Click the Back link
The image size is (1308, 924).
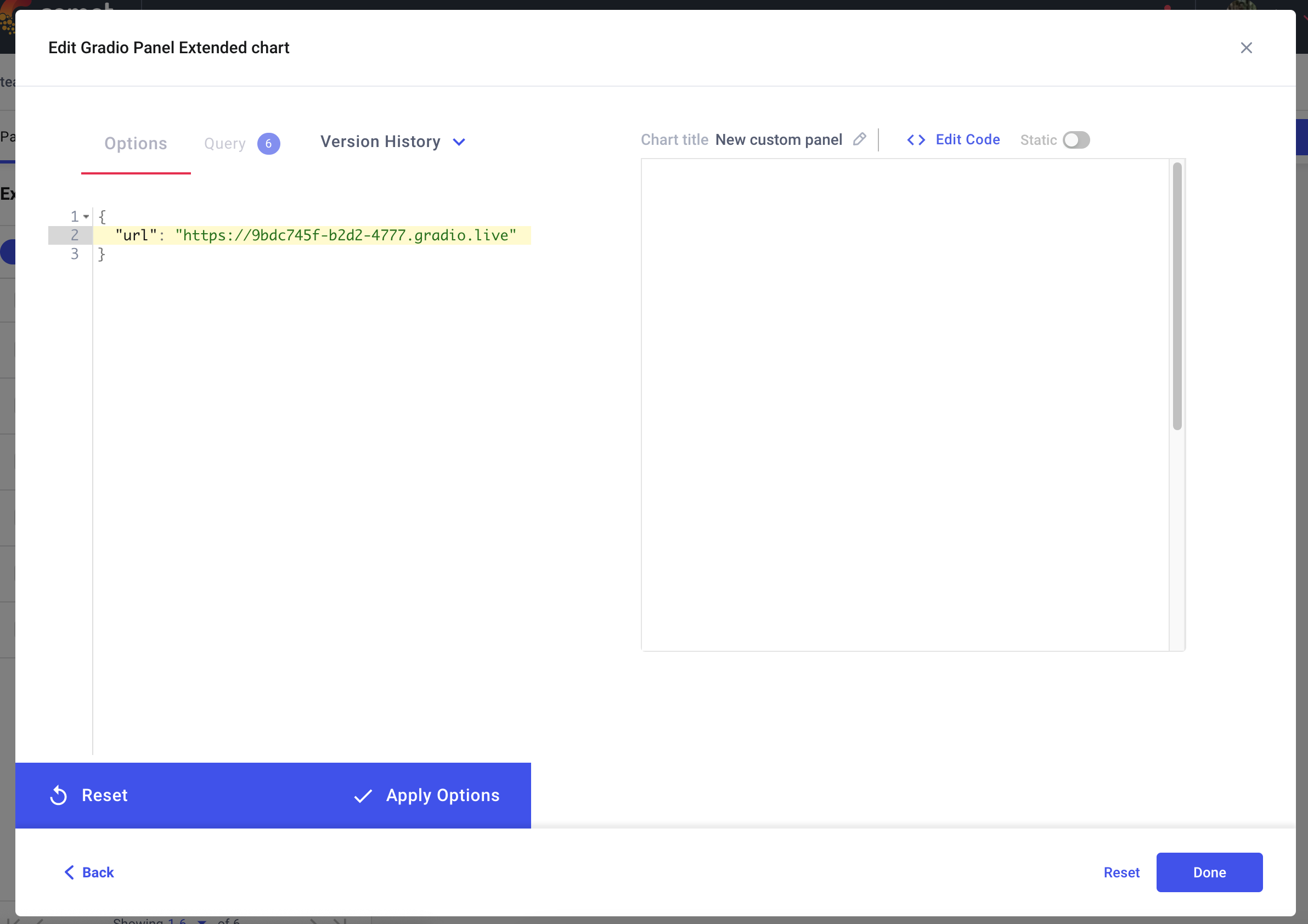click(89, 872)
